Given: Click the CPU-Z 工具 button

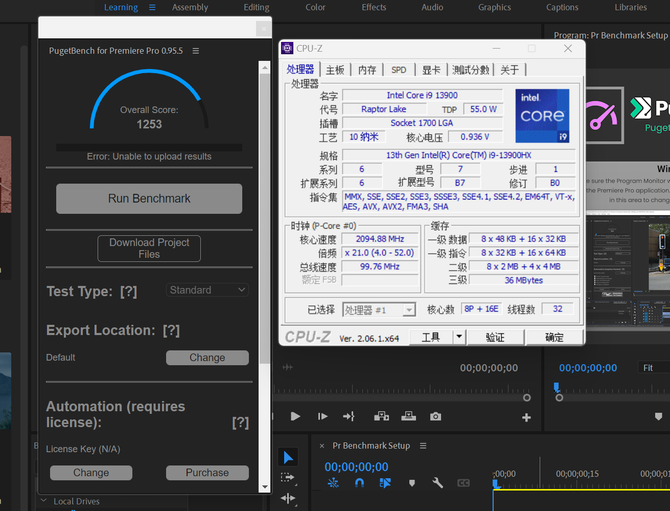Looking at the screenshot, I should [x=431, y=337].
